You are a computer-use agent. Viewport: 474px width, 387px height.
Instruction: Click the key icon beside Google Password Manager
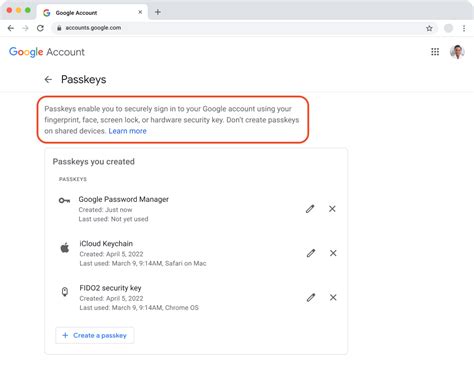click(64, 200)
